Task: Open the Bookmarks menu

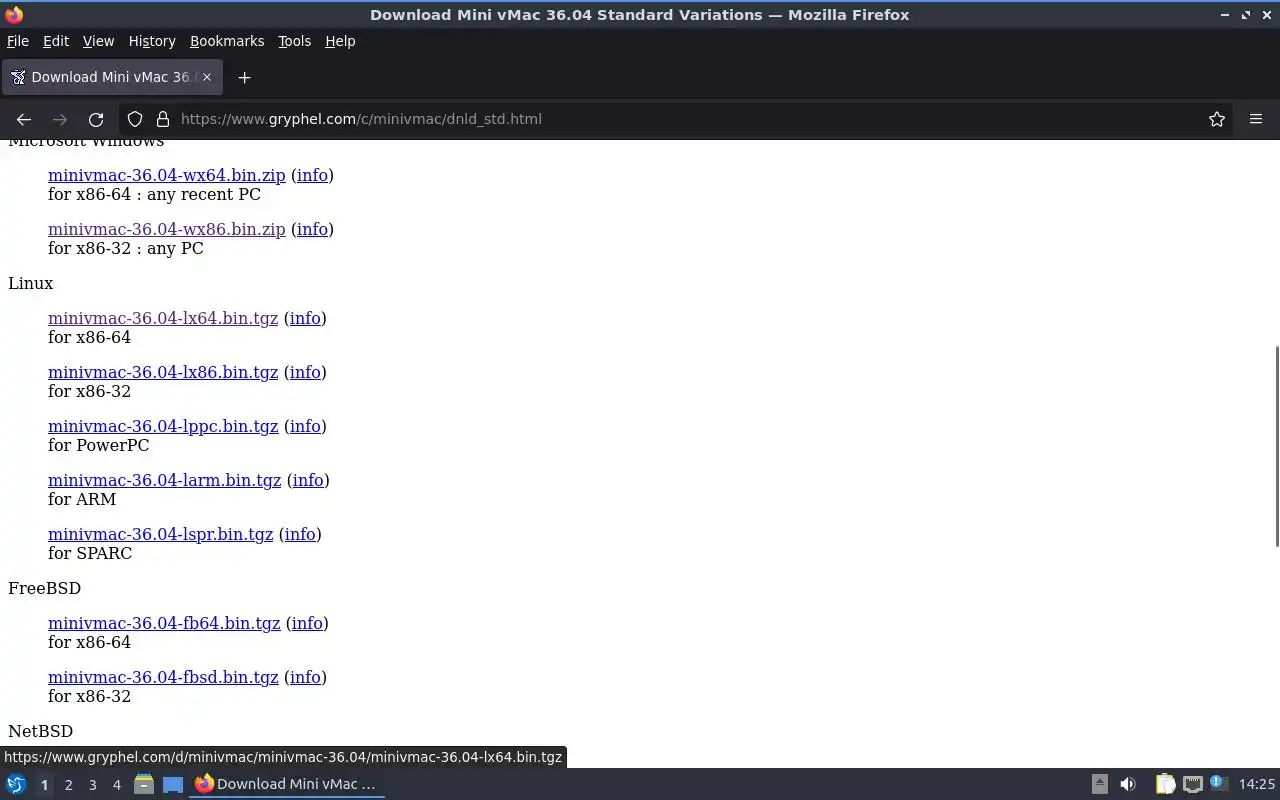Action: pos(227,41)
